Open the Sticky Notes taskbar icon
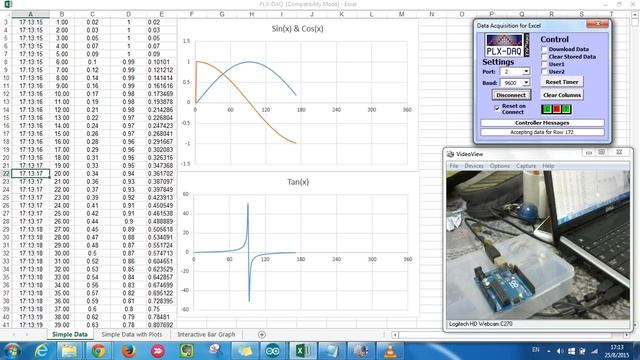 (x=244, y=351)
